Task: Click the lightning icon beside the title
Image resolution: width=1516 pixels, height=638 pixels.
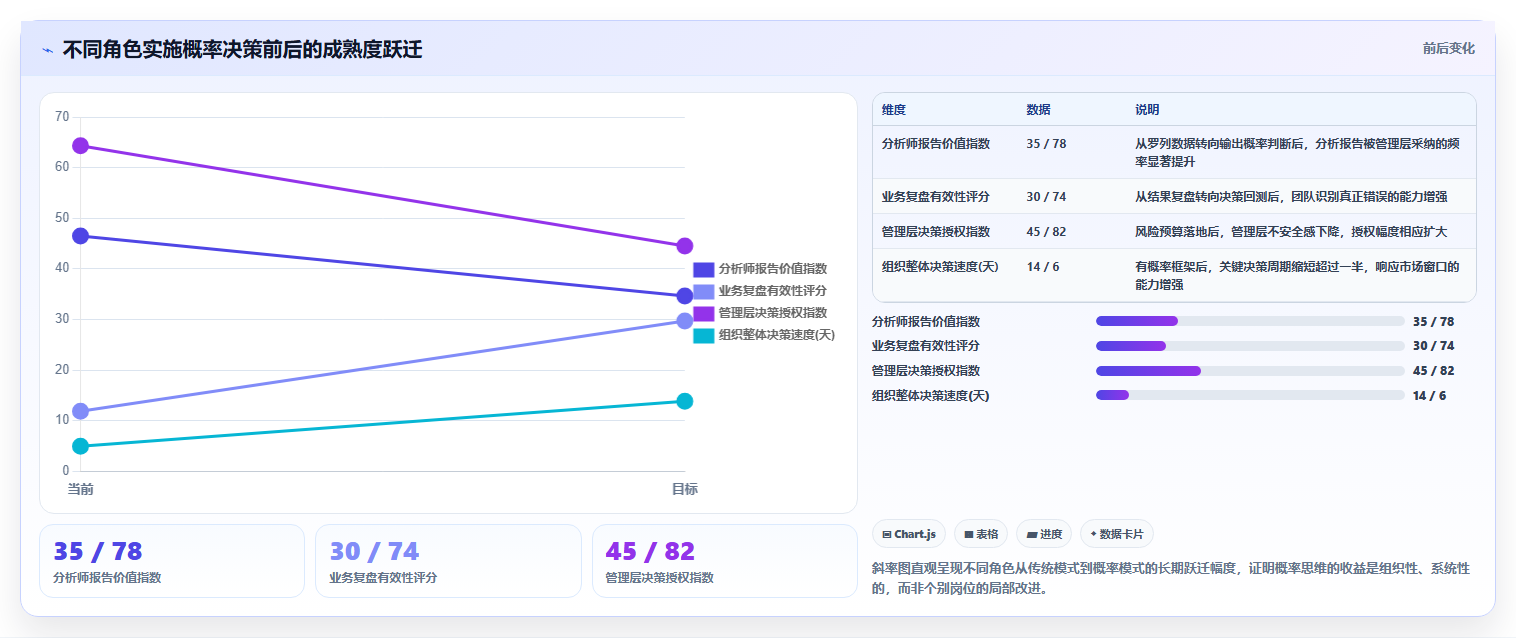Action: coord(47,50)
